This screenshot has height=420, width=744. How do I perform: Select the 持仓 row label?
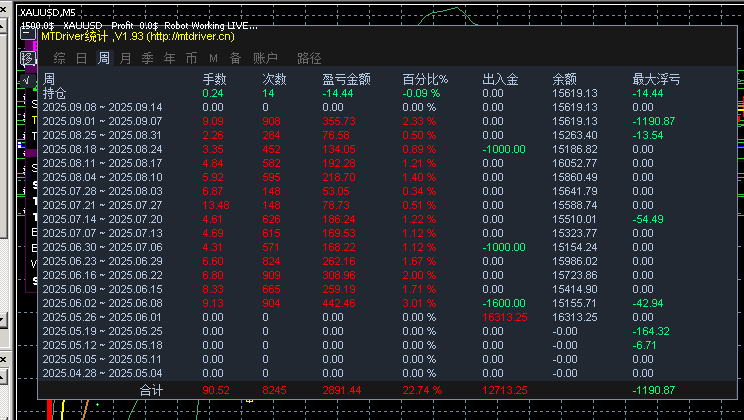[x=55, y=93]
